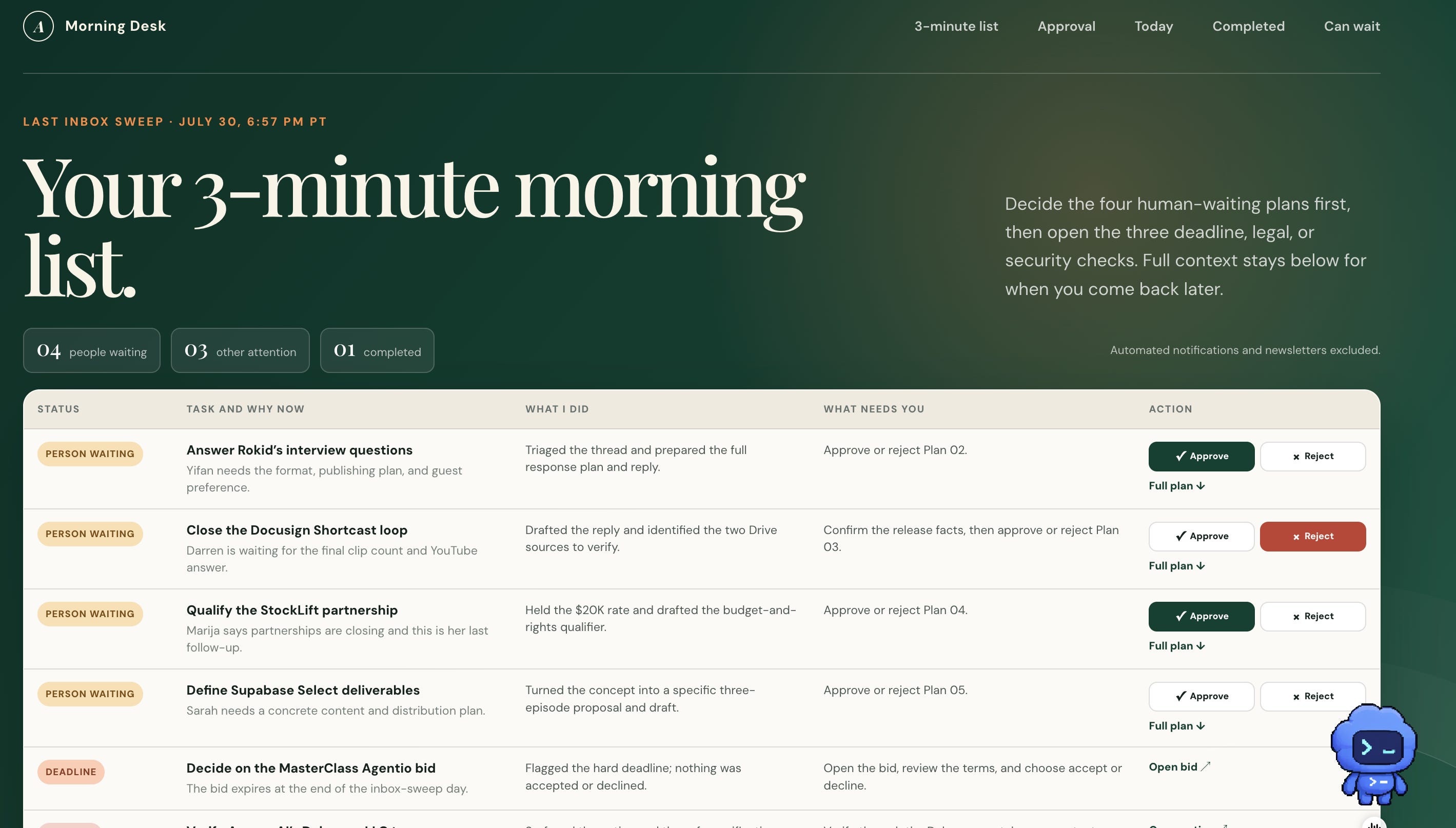
Task: Expand Full plan for StockLift partnership row
Action: tap(1177, 646)
